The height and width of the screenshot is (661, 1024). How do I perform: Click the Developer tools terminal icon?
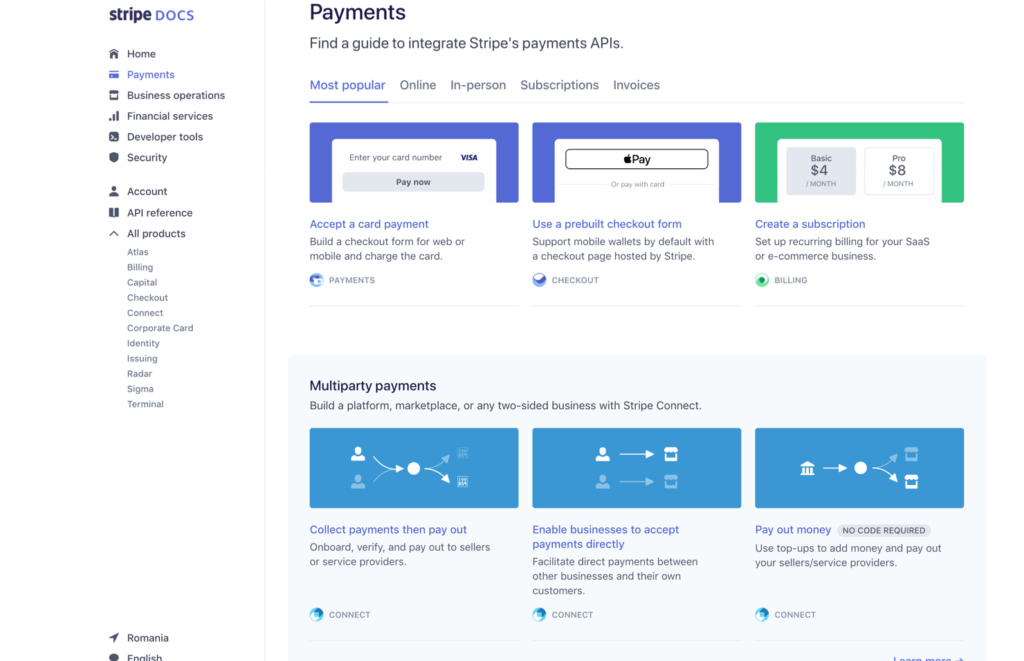(114, 137)
